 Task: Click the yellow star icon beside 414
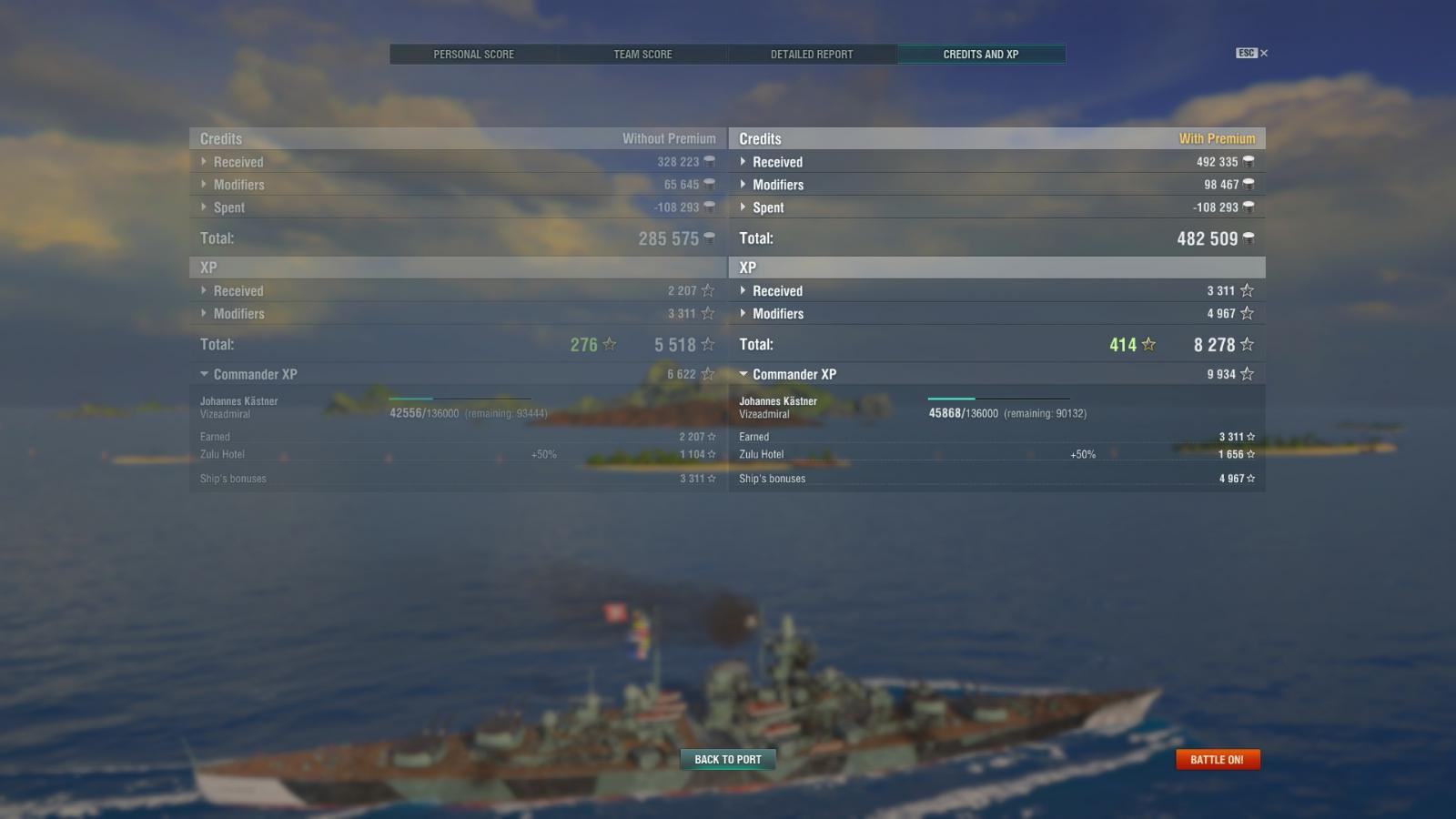click(1148, 345)
